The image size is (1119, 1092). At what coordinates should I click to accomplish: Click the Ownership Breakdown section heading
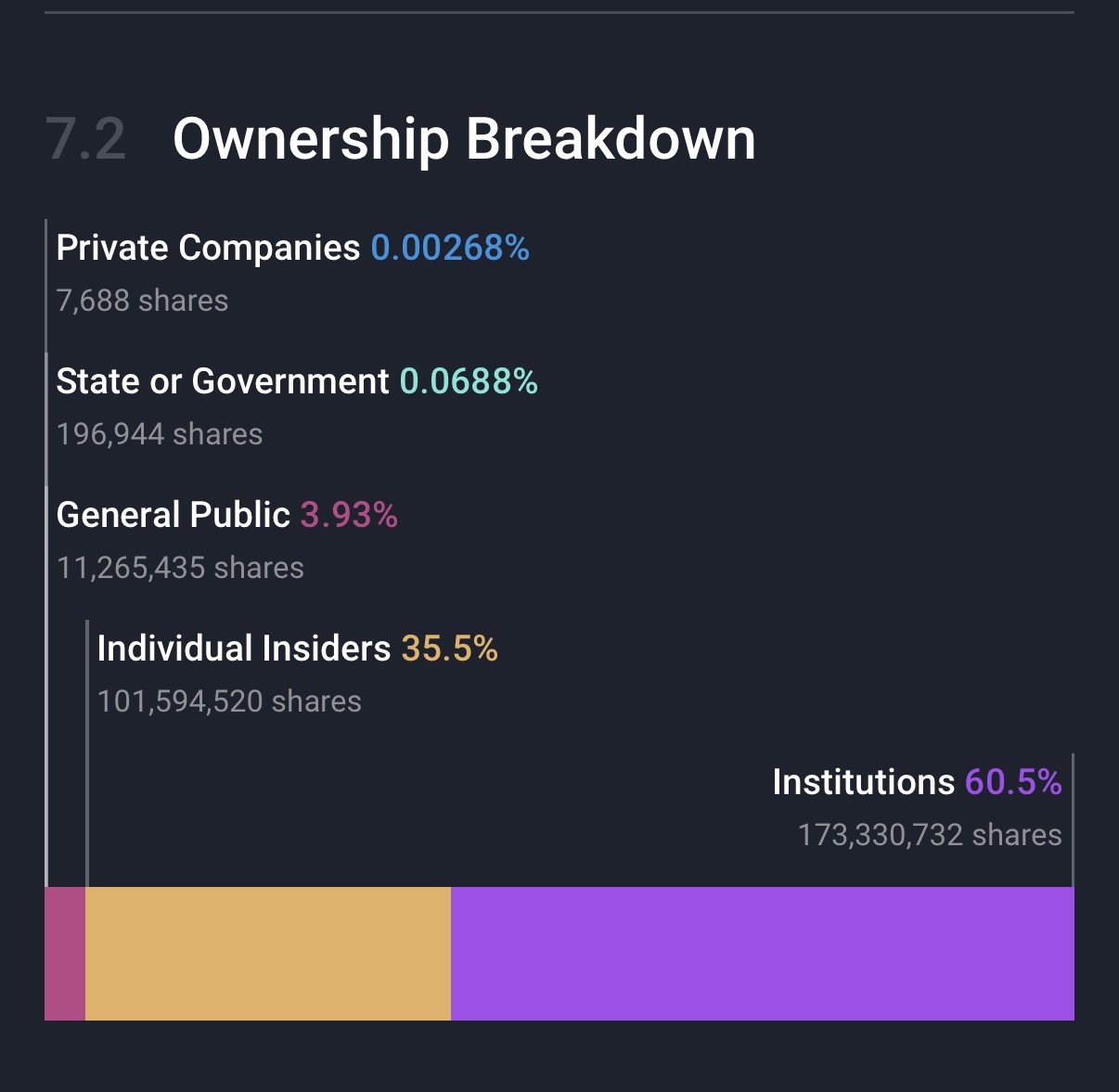[x=464, y=139]
